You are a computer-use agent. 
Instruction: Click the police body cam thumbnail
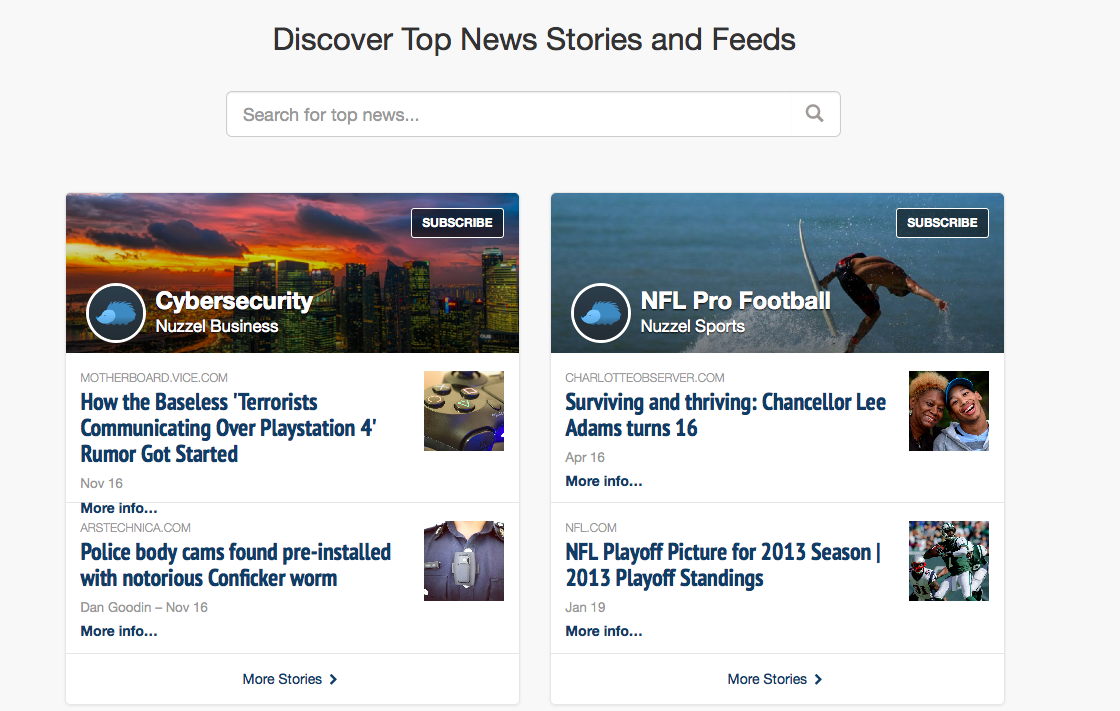(463, 561)
